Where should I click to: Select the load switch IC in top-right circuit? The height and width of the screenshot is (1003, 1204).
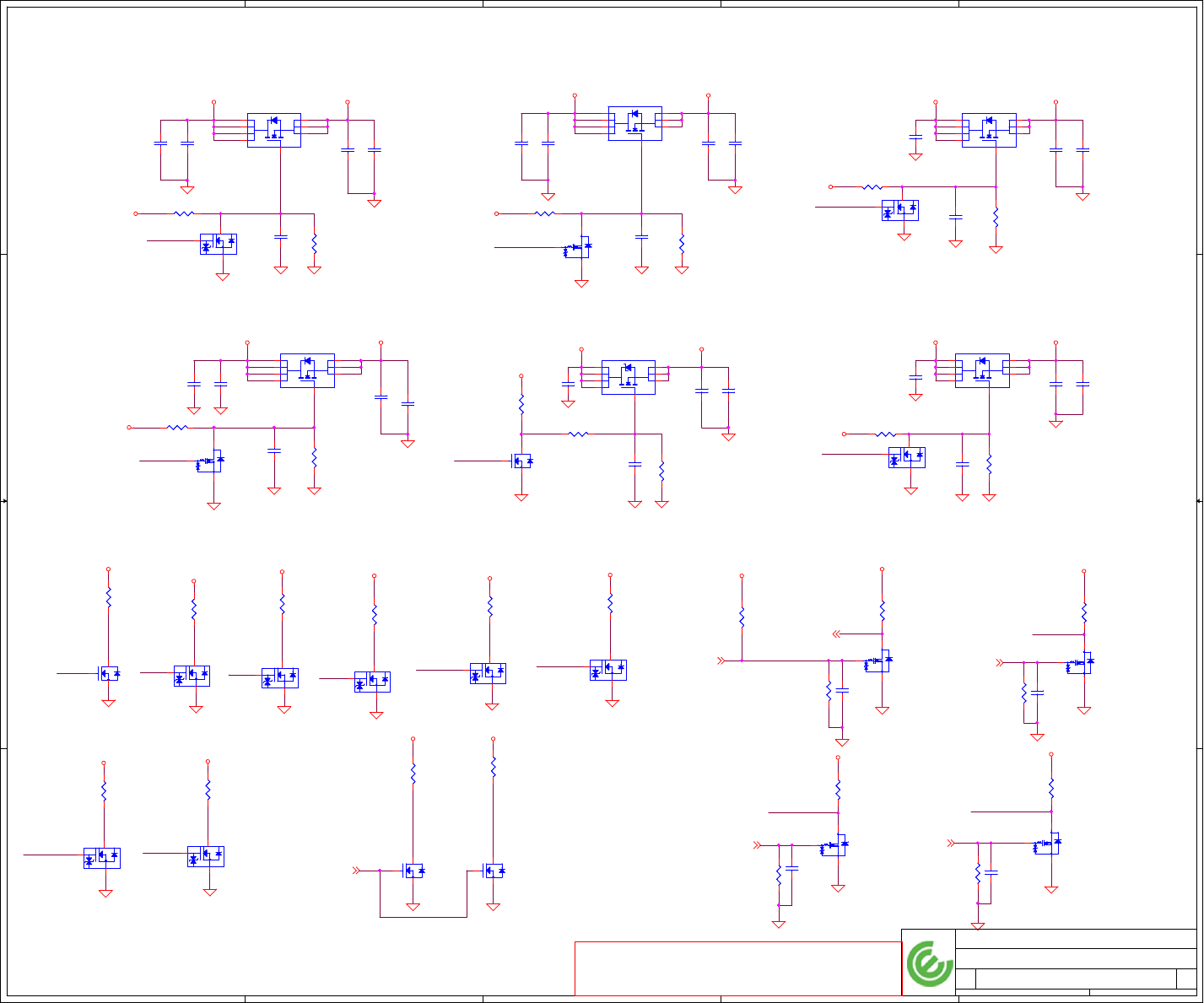989,130
